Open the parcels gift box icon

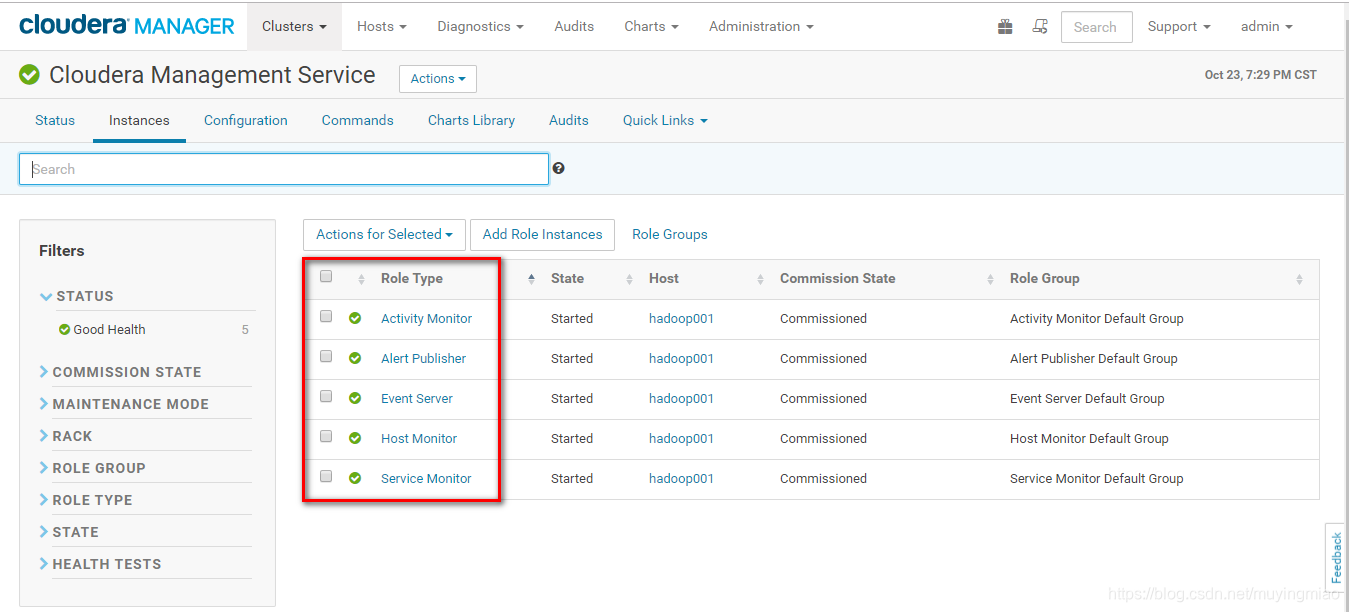tap(1005, 27)
